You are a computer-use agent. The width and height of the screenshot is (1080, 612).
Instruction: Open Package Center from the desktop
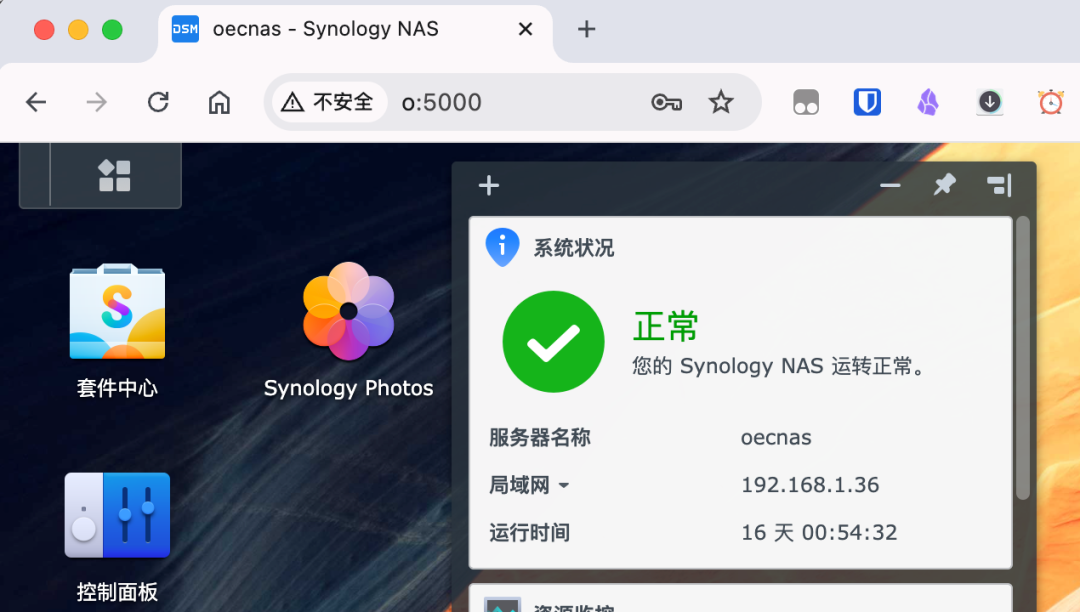point(117,312)
